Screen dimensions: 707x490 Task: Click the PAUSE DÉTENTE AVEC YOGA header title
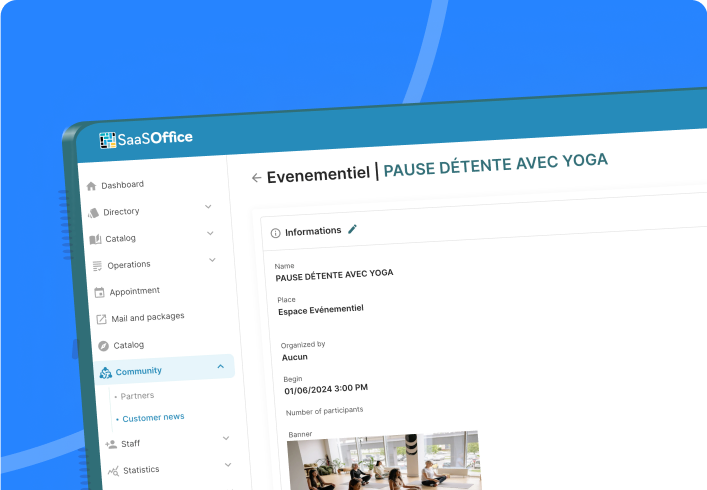point(496,165)
